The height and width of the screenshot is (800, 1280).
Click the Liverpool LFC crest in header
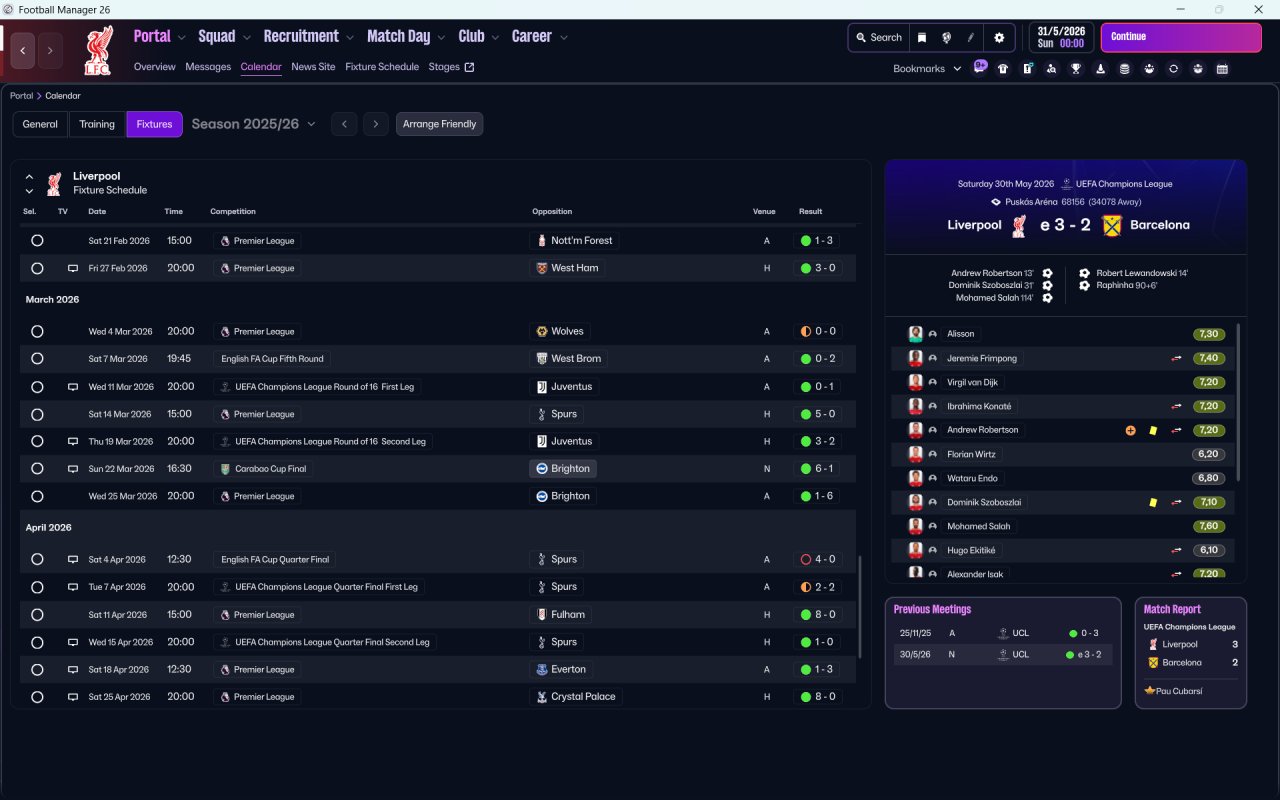[x=99, y=50]
